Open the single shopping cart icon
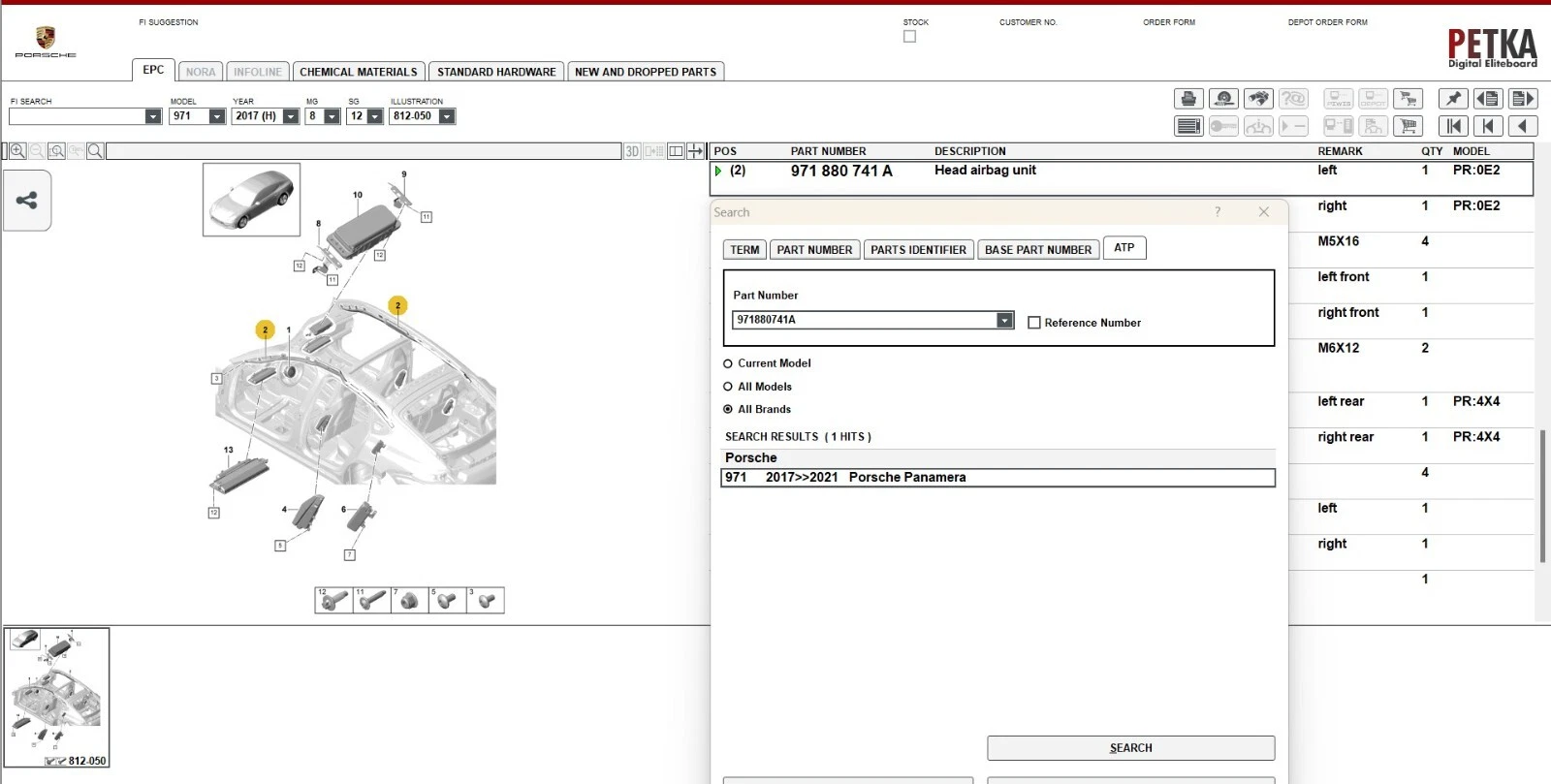The image size is (1551, 784). click(x=1408, y=125)
